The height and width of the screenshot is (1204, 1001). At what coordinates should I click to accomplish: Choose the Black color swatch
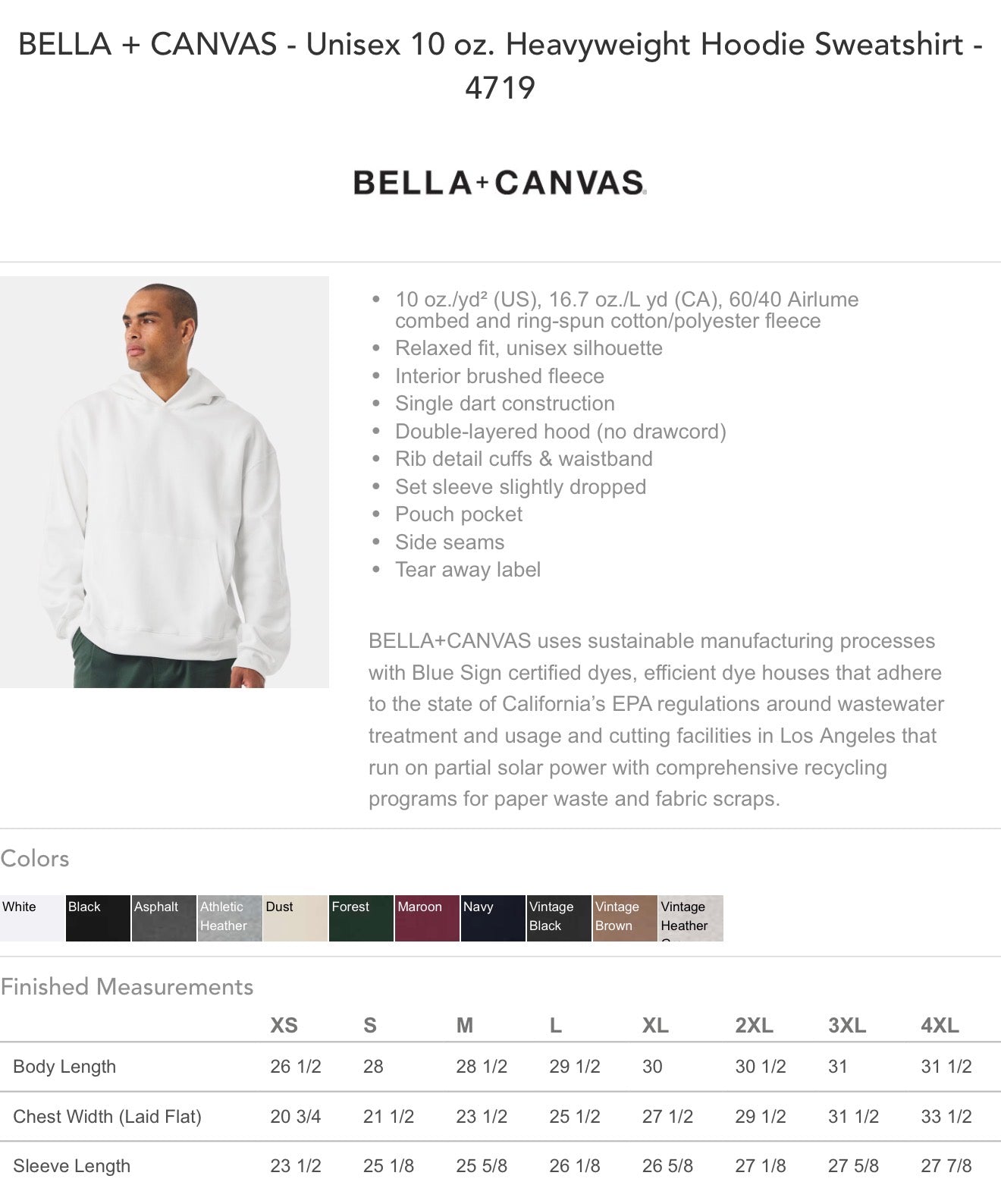click(98, 918)
